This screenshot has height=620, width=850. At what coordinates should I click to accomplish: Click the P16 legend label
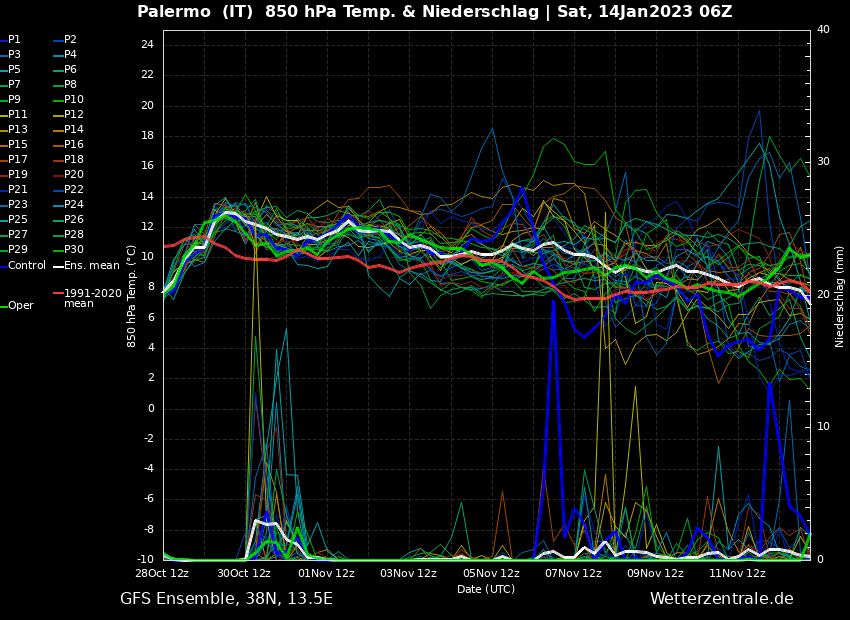[74, 145]
